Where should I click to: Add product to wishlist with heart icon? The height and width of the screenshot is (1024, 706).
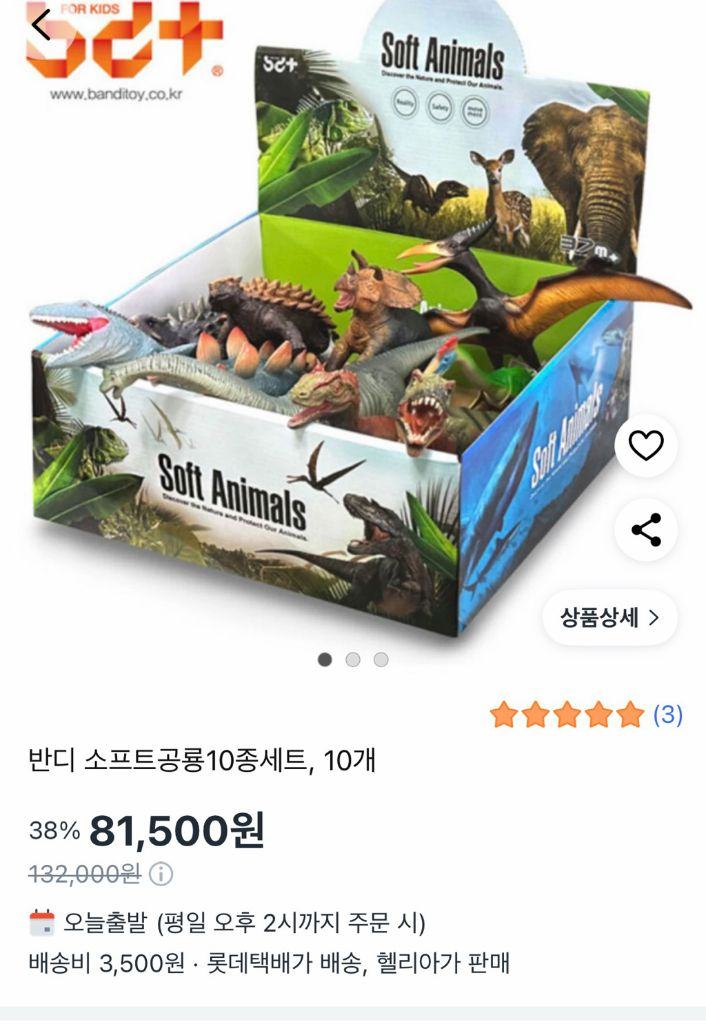(646, 446)
